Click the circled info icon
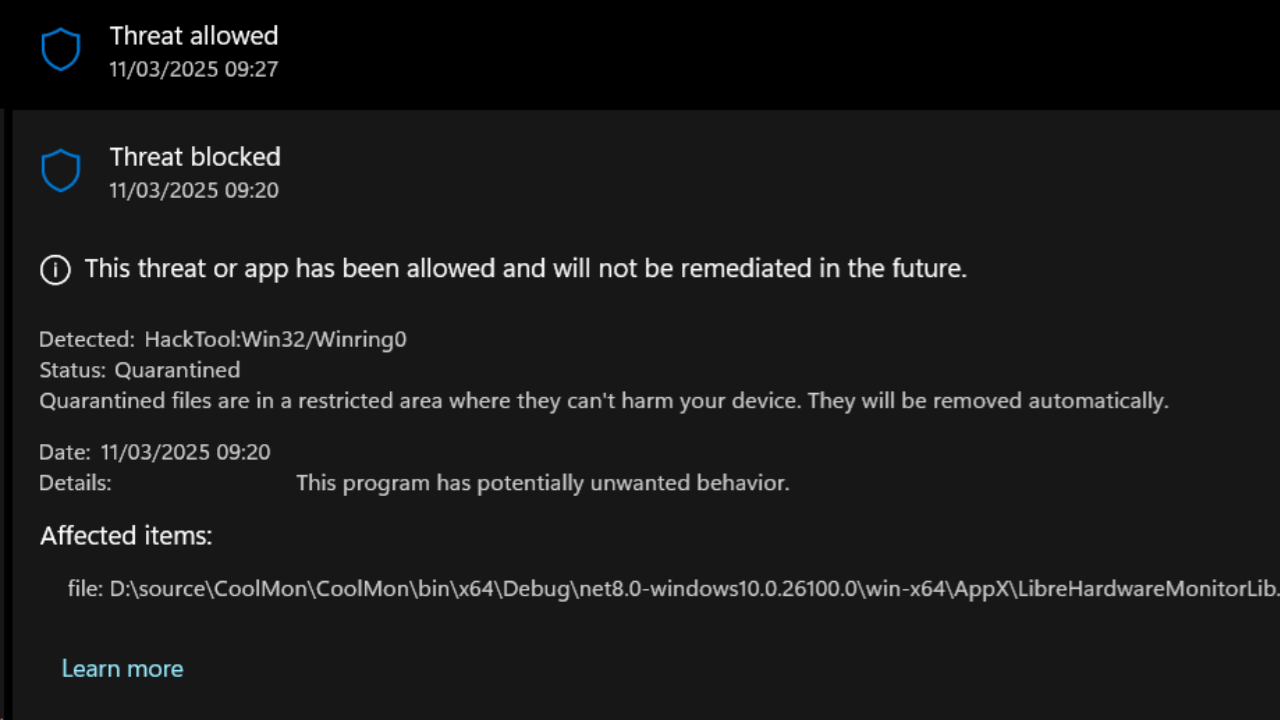This screenshot has height=720, width=1280. (55, 270)
